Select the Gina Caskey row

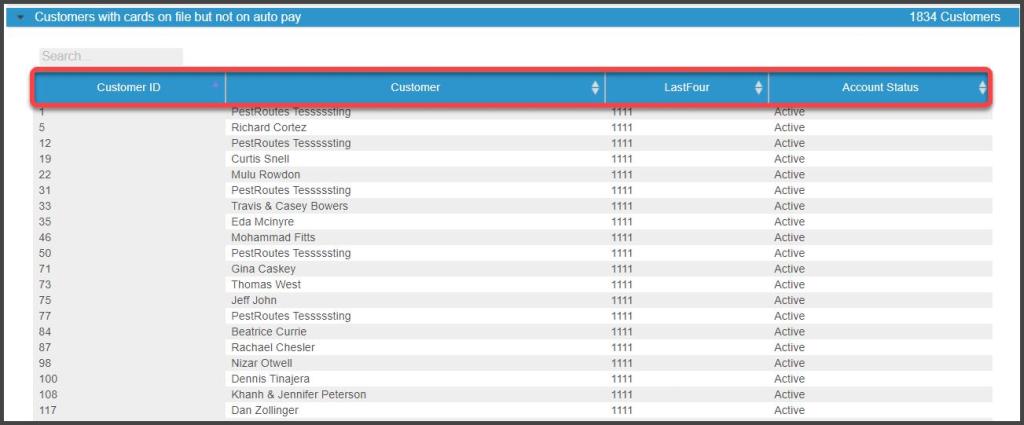point(263,269)
